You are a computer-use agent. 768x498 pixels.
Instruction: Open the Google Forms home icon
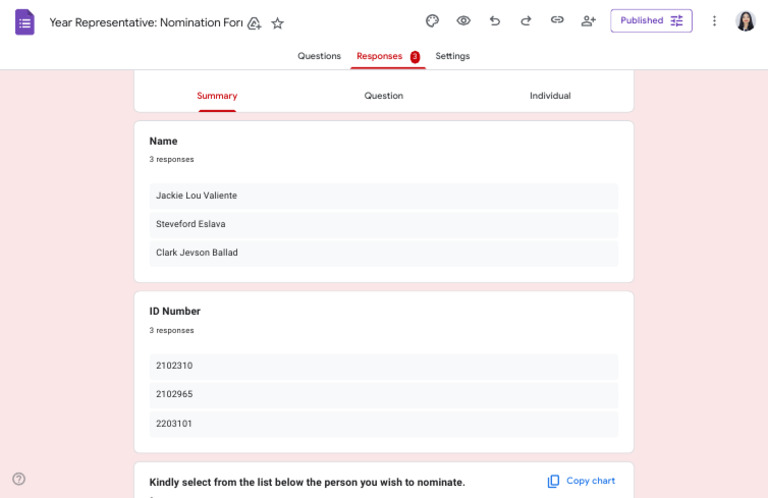click(24, 22)
